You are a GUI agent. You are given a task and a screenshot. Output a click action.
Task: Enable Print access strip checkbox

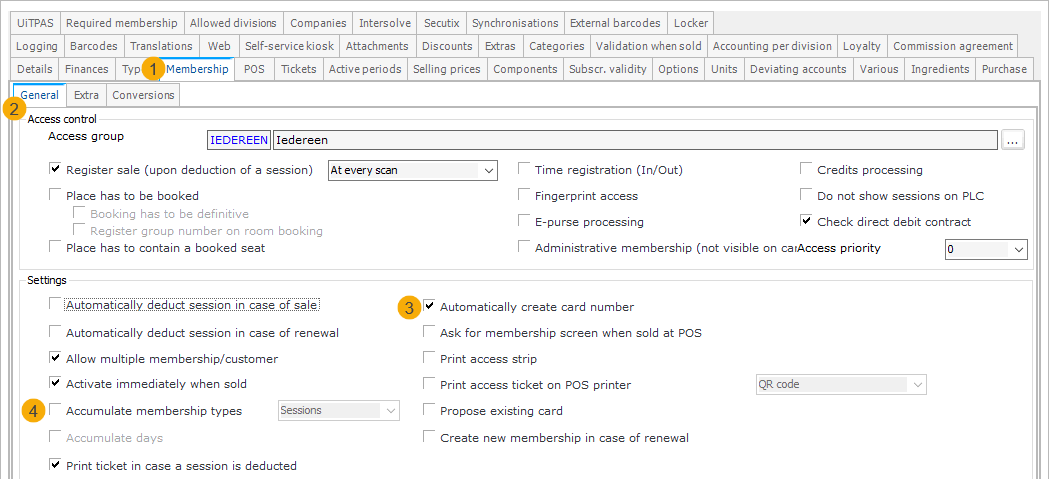(430, 358)
